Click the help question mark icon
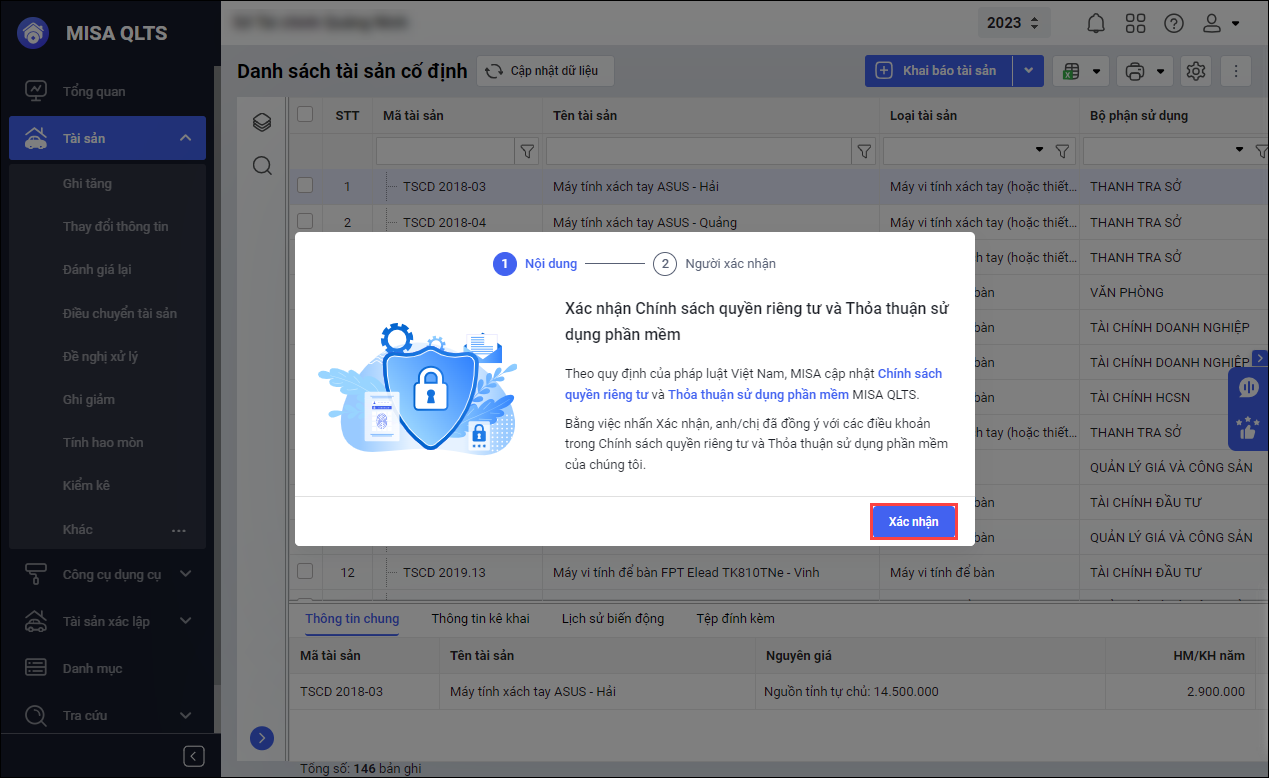This screenshot has width=1269, height=778. [x=1174, y=23]
